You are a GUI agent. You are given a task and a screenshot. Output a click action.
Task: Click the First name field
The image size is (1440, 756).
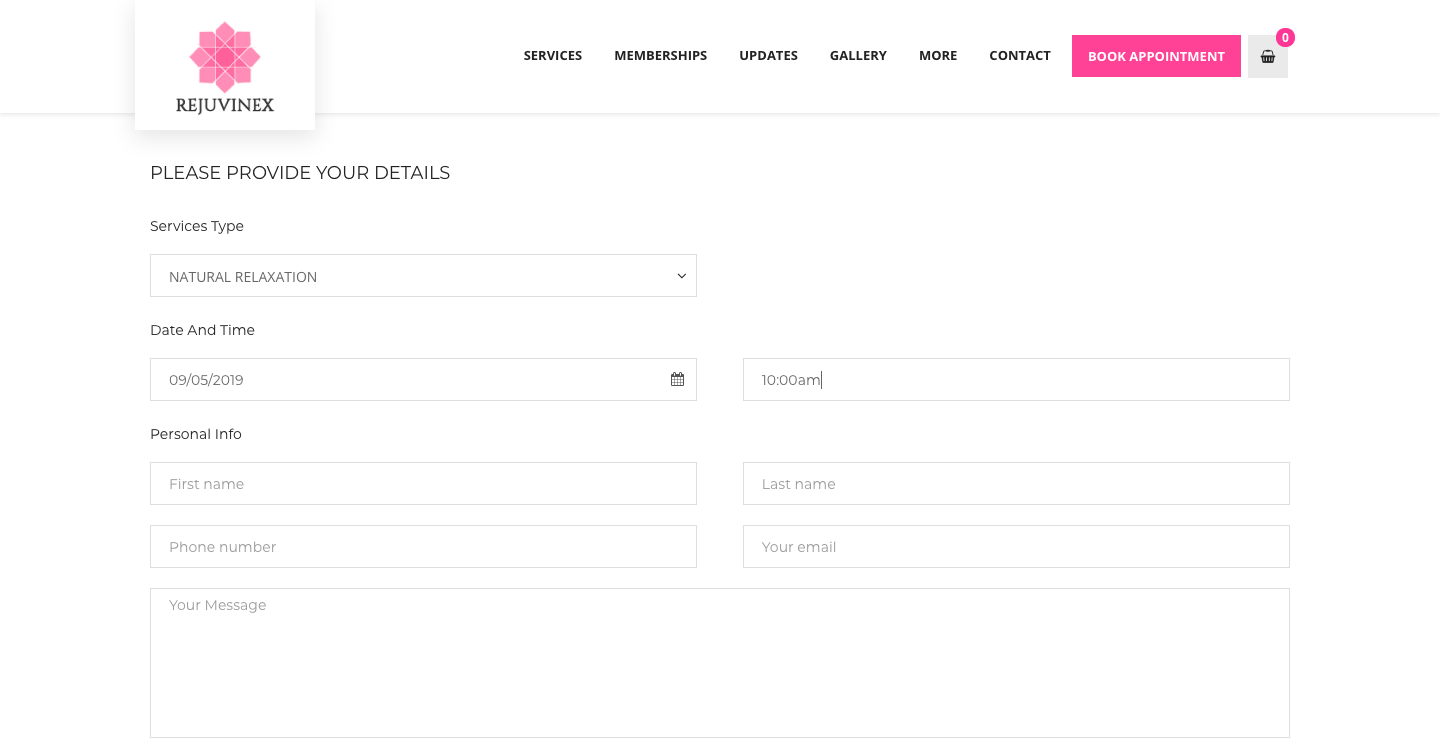tap(423, 484)
